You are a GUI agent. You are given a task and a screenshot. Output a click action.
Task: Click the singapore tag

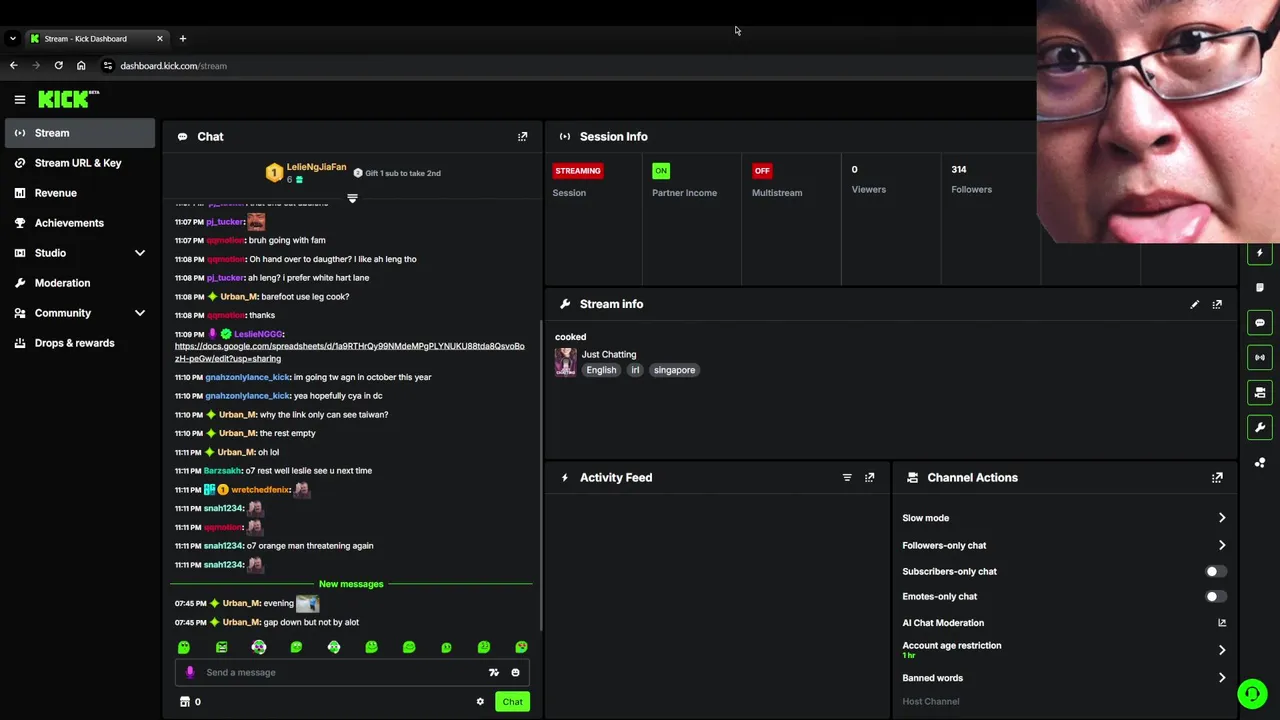pos(674,370)
